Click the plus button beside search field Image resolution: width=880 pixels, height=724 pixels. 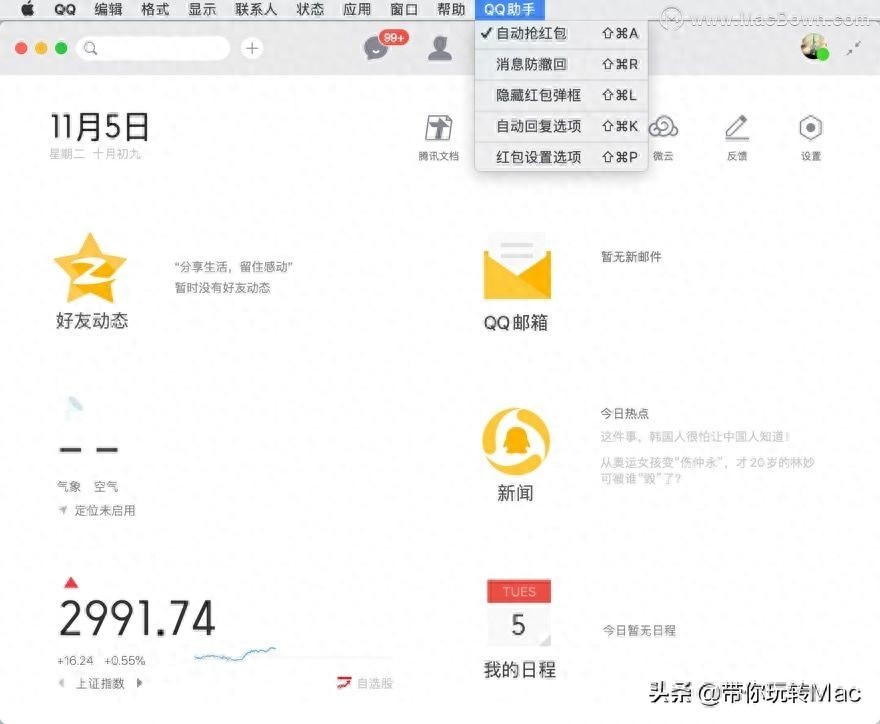tap(252, 48)
